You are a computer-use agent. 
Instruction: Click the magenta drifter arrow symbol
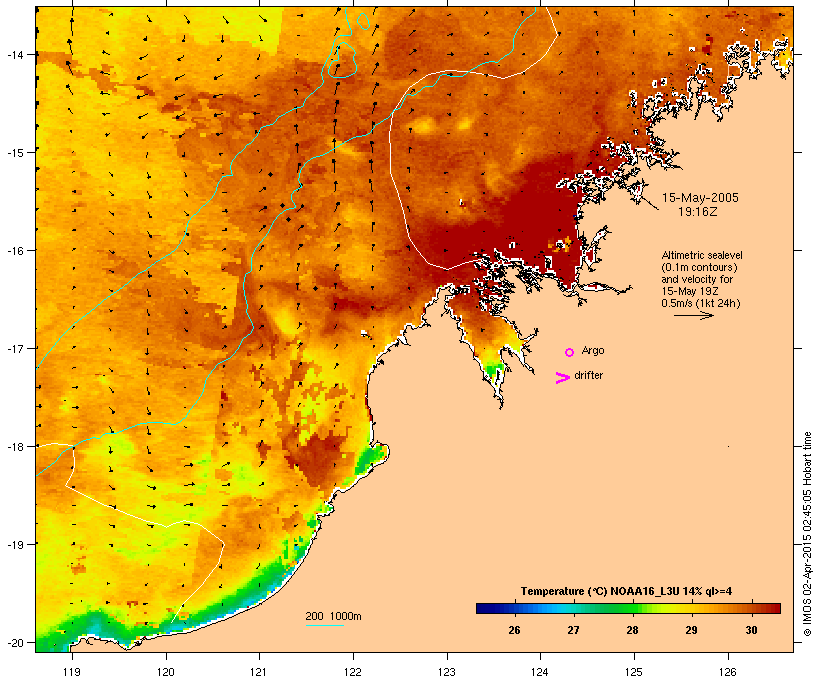(563, 378)
